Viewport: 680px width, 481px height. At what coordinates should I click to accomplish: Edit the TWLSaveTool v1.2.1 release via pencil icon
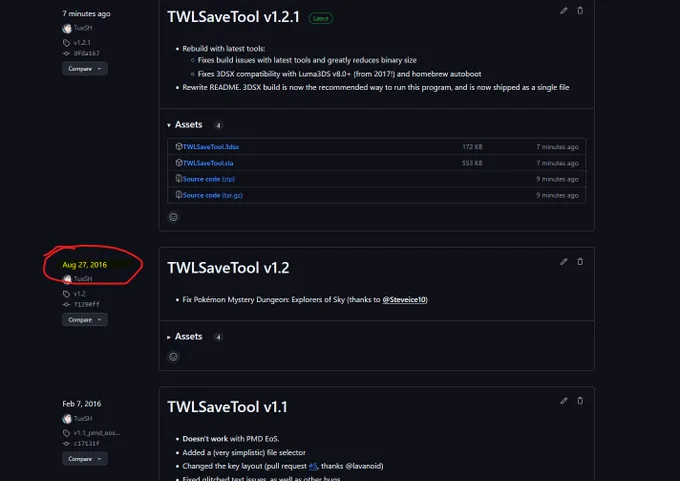(563, 11)
